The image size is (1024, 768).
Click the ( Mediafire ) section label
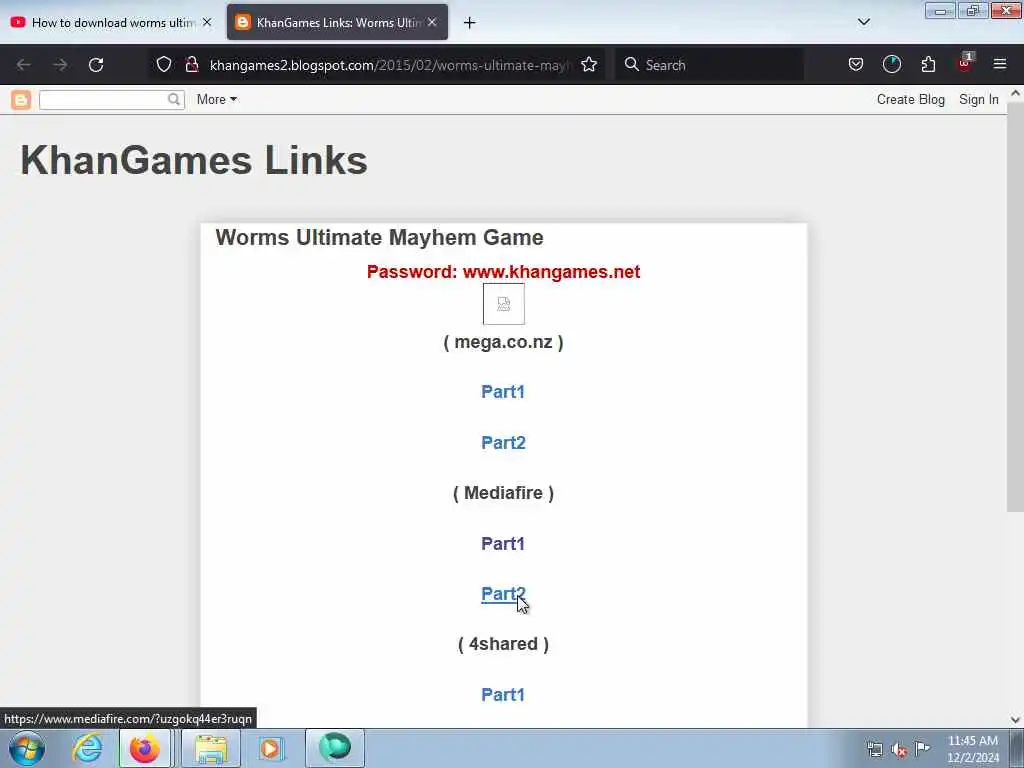coord(504,493)
